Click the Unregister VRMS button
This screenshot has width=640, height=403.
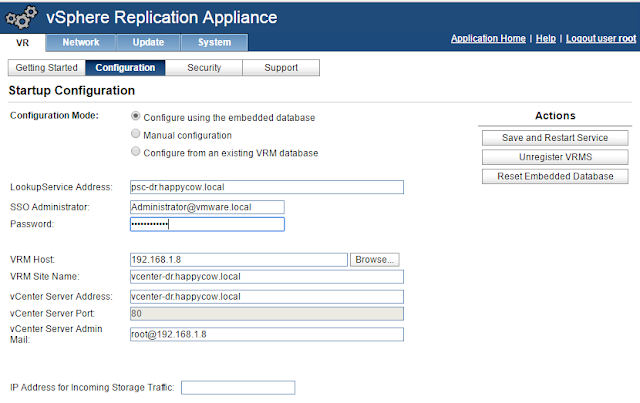coord(555,157)
